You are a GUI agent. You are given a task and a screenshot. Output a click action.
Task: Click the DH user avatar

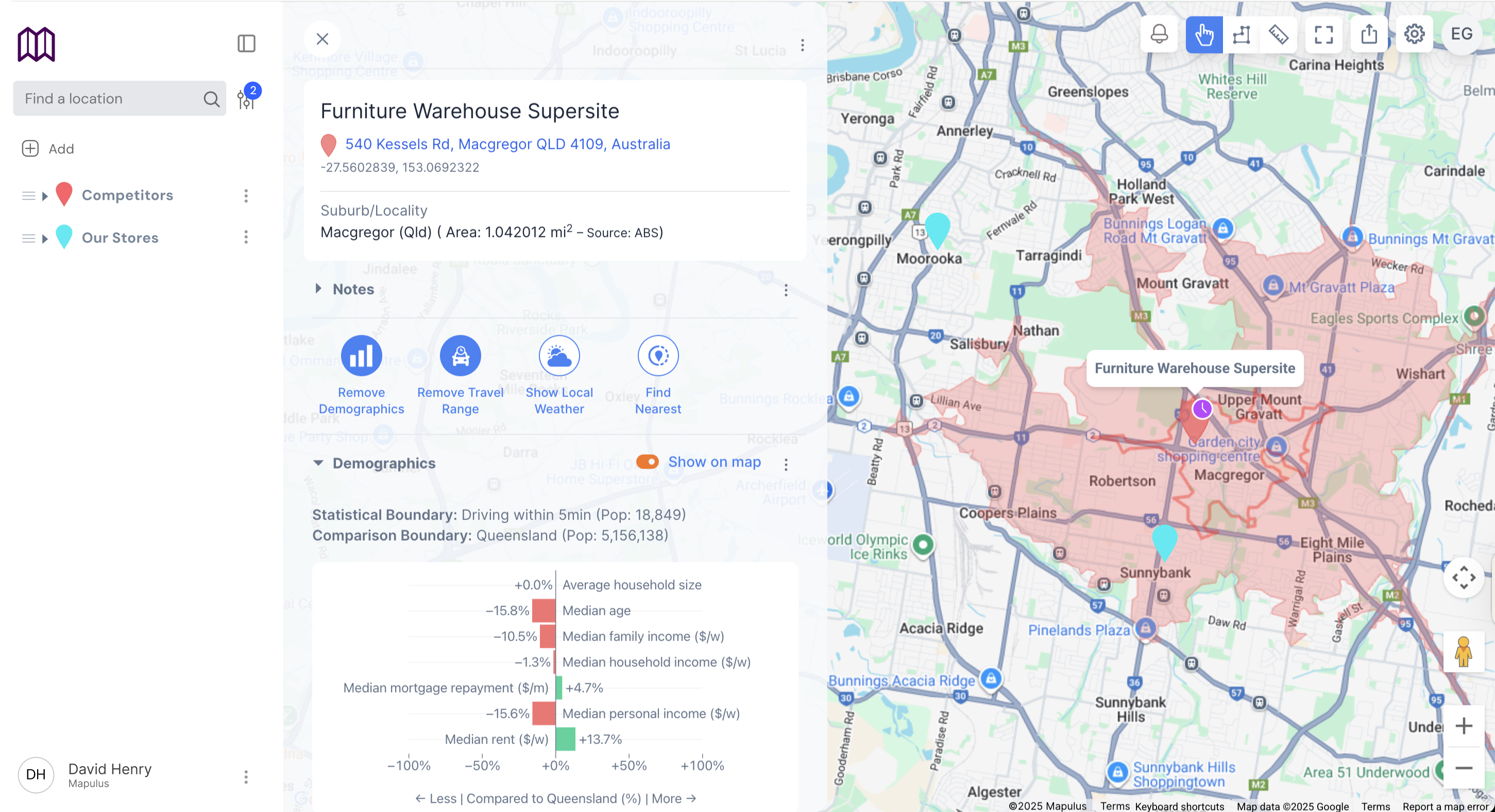click(36, 775)
